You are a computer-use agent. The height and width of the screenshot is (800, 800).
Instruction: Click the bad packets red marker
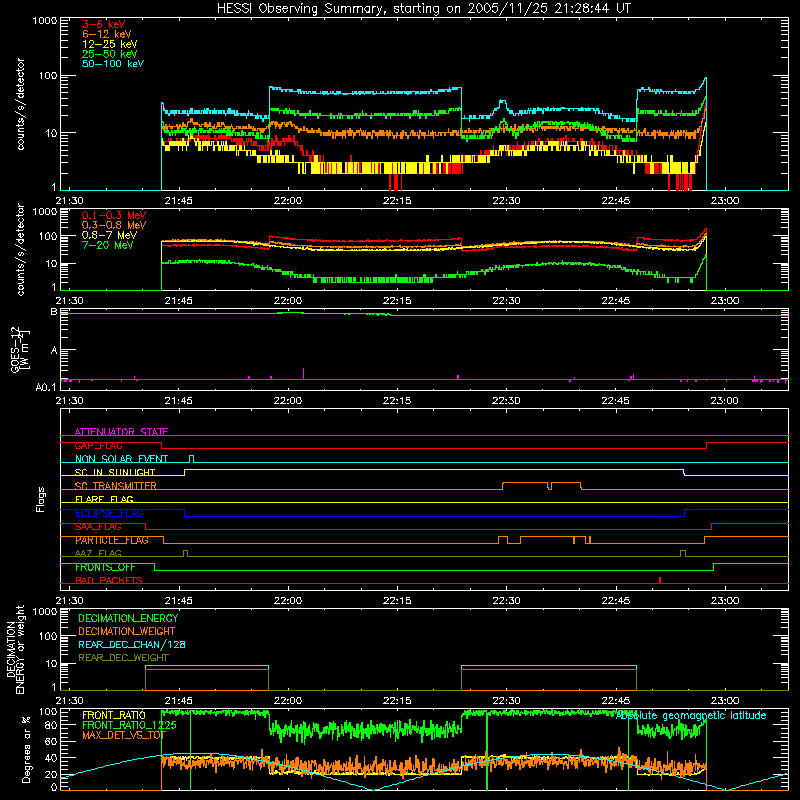coord(660,580)
